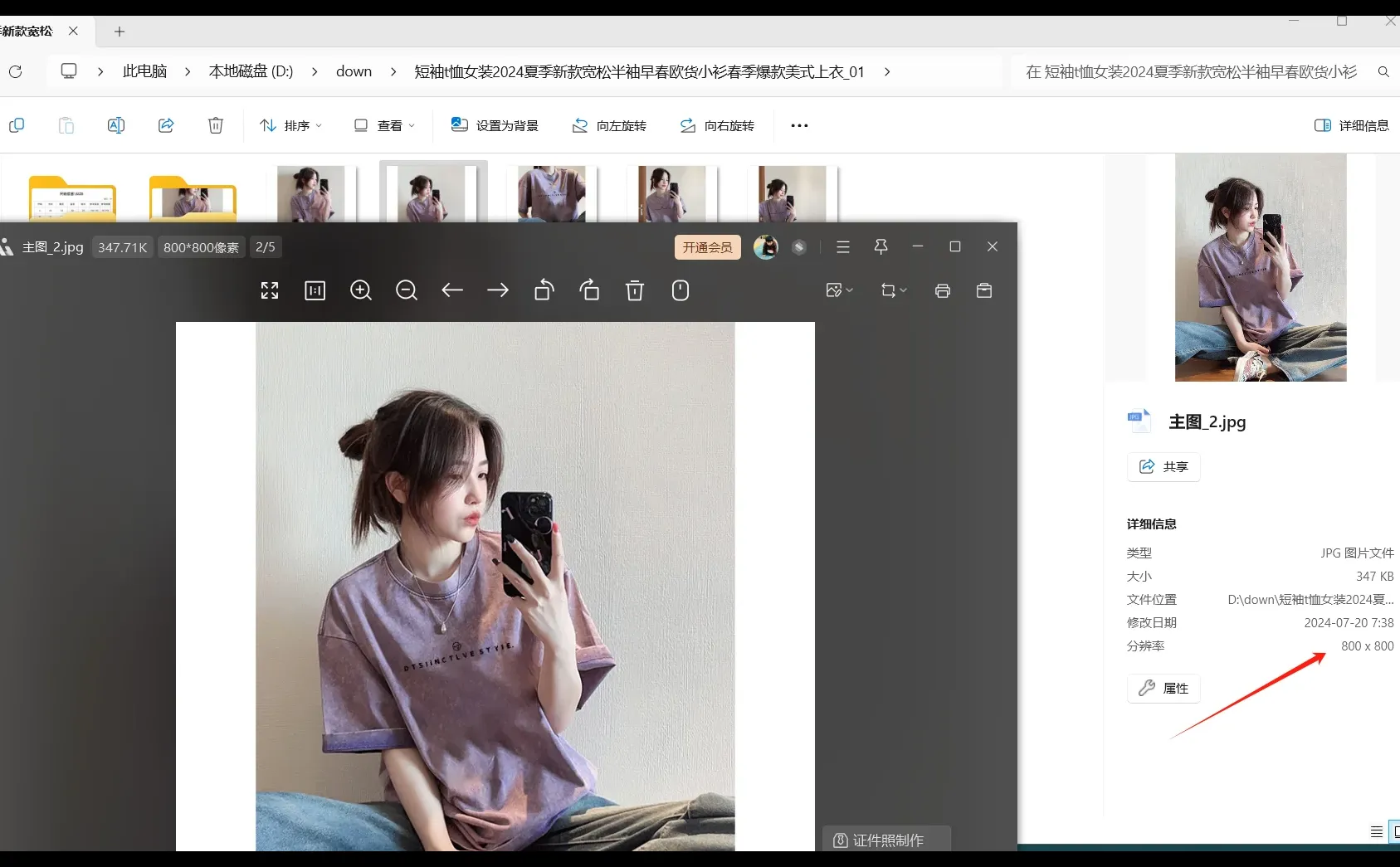The width and height of the screenshot is (1400, 867).
Task: Open the 向右旋转 explorer toolbar item
Action: click(716, 125)
